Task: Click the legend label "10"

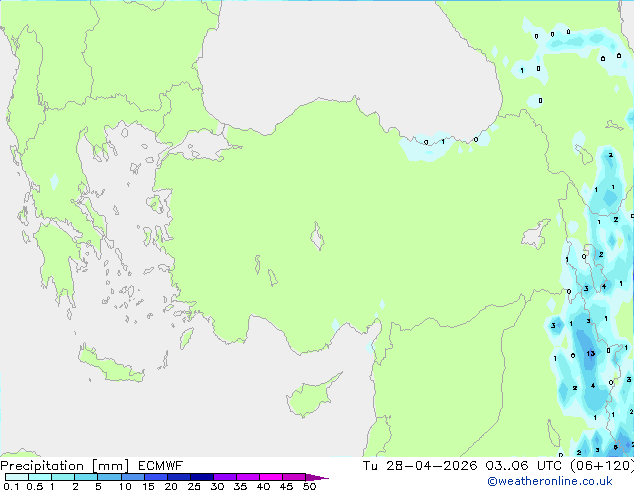Action: coord(125,486)
